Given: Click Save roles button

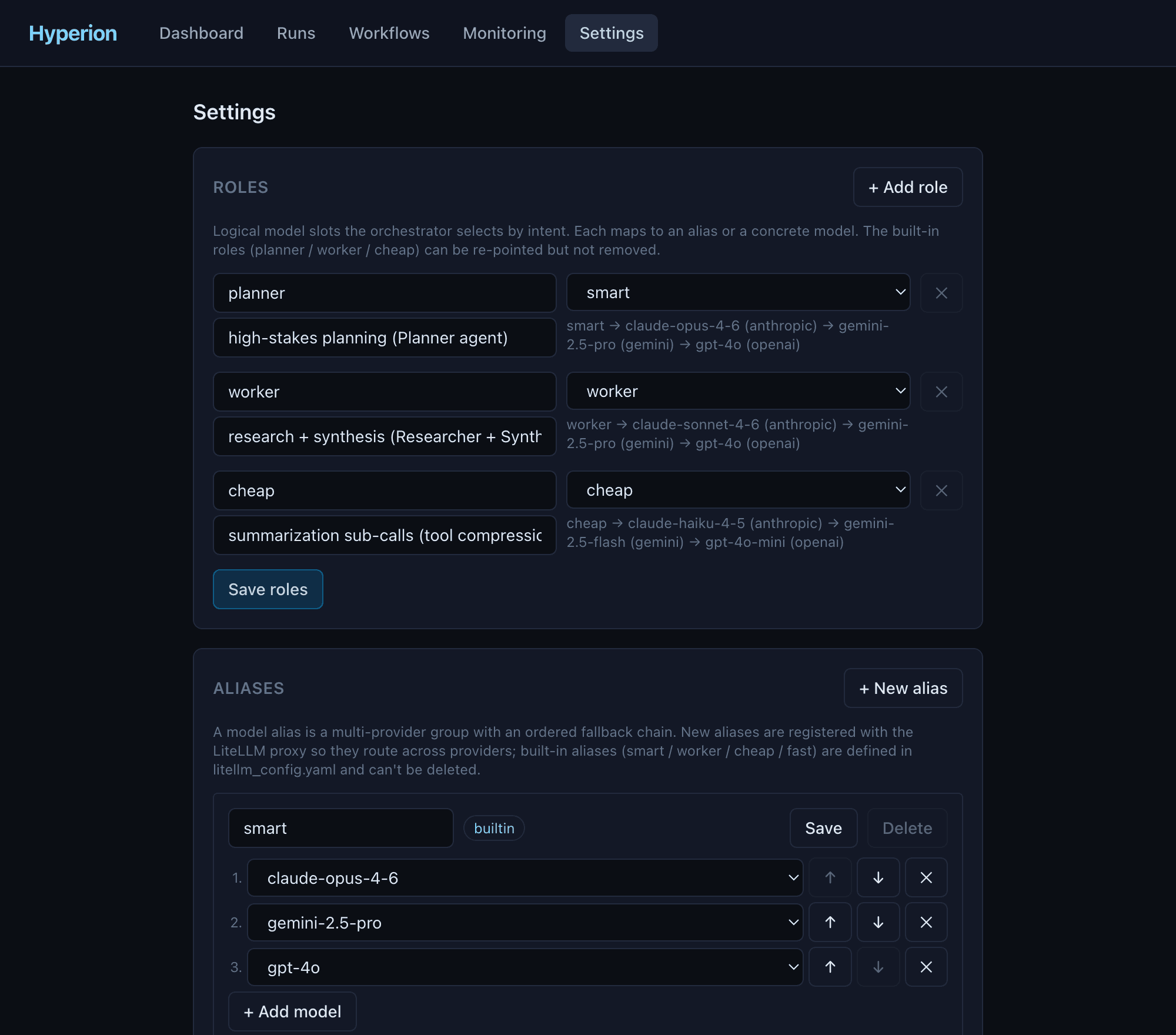Looking at the screenshot, I should click(268, 589).
